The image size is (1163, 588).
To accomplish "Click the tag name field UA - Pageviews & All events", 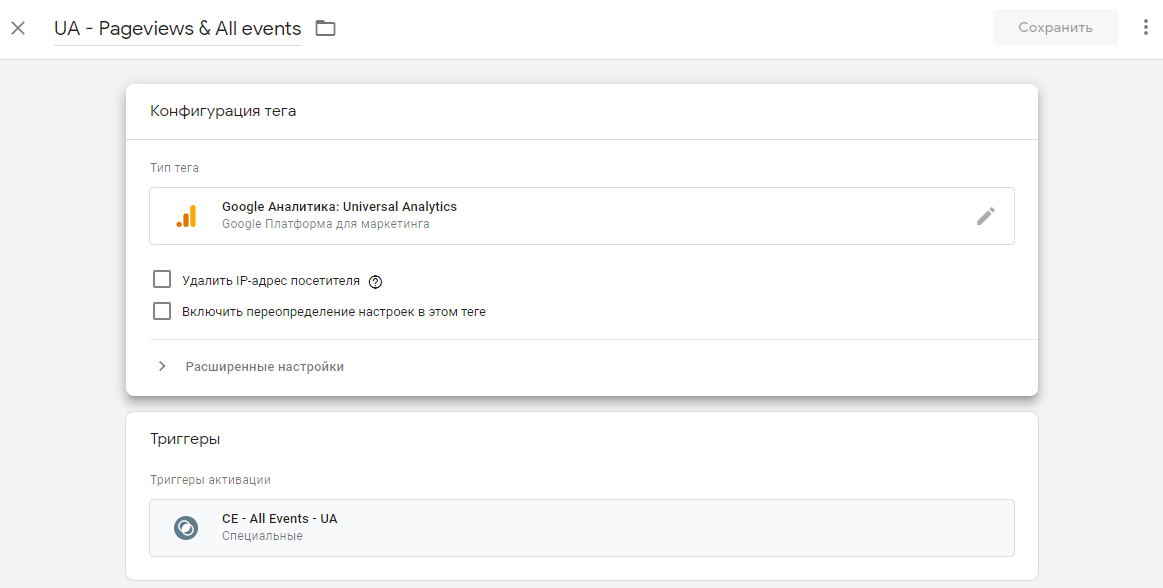I will 177,28.
